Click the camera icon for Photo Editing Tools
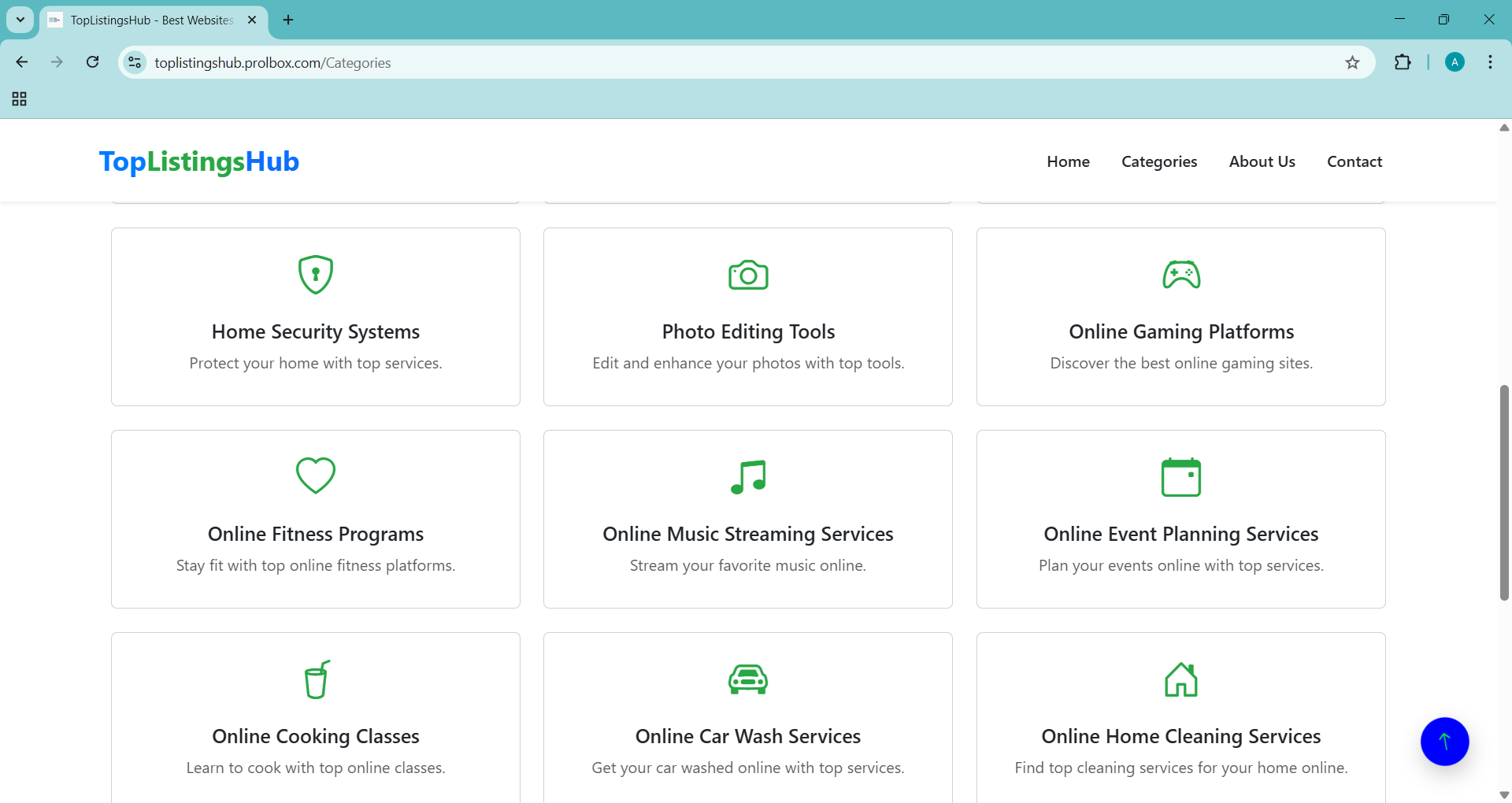 pos(748,275)
